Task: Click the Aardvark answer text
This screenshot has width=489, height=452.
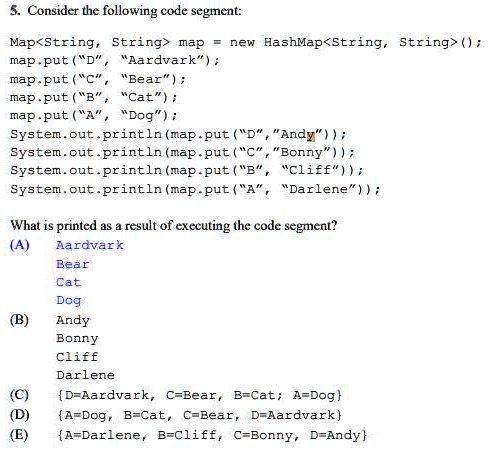Action: coord(90,245)
